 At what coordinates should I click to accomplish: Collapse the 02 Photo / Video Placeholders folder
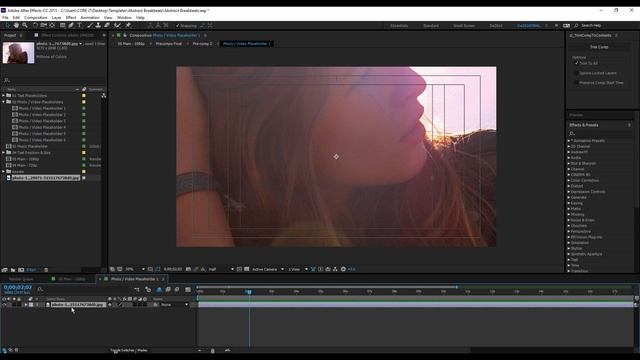tap(4, 102)
